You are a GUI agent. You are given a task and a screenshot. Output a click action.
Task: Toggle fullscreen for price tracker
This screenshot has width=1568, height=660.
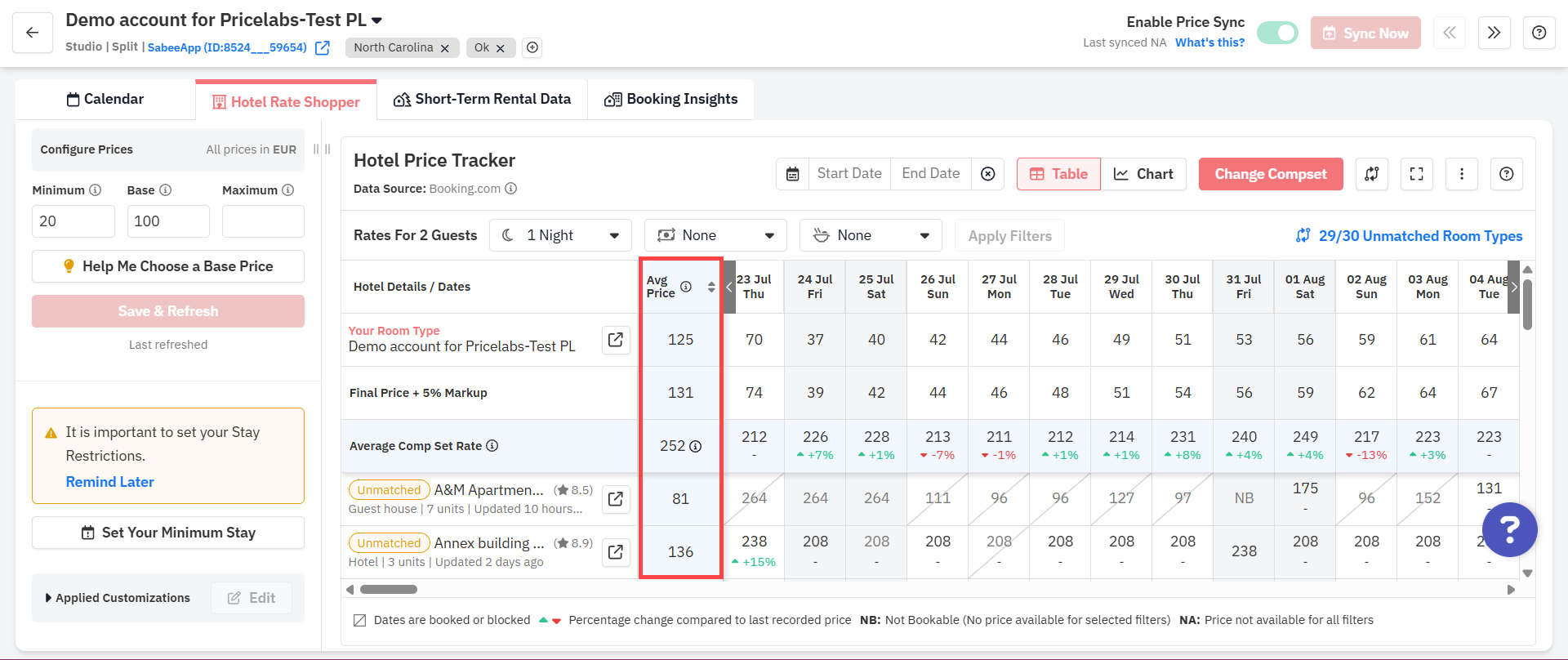coord(1417,174)
